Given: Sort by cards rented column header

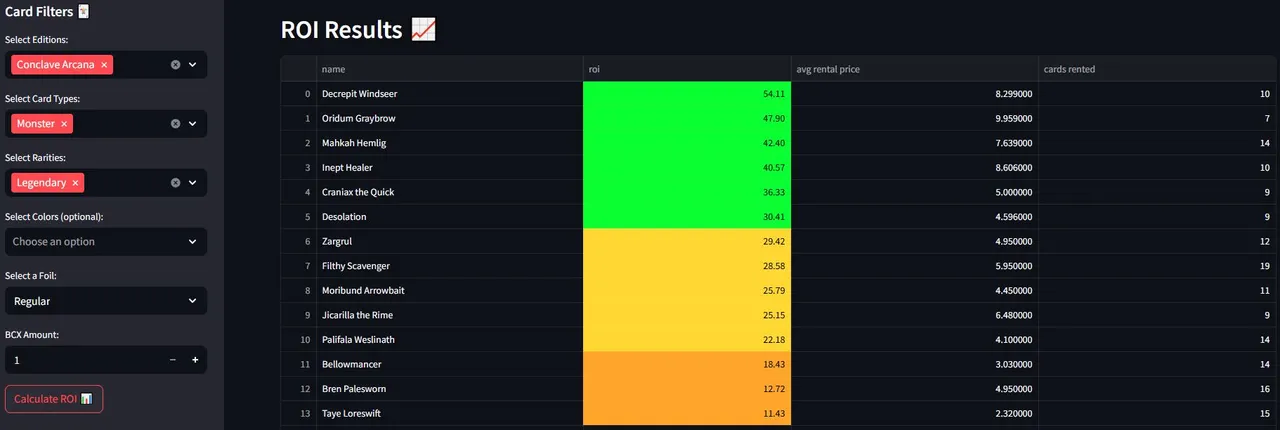Looking at the screenshot, I should (1158, 69).
